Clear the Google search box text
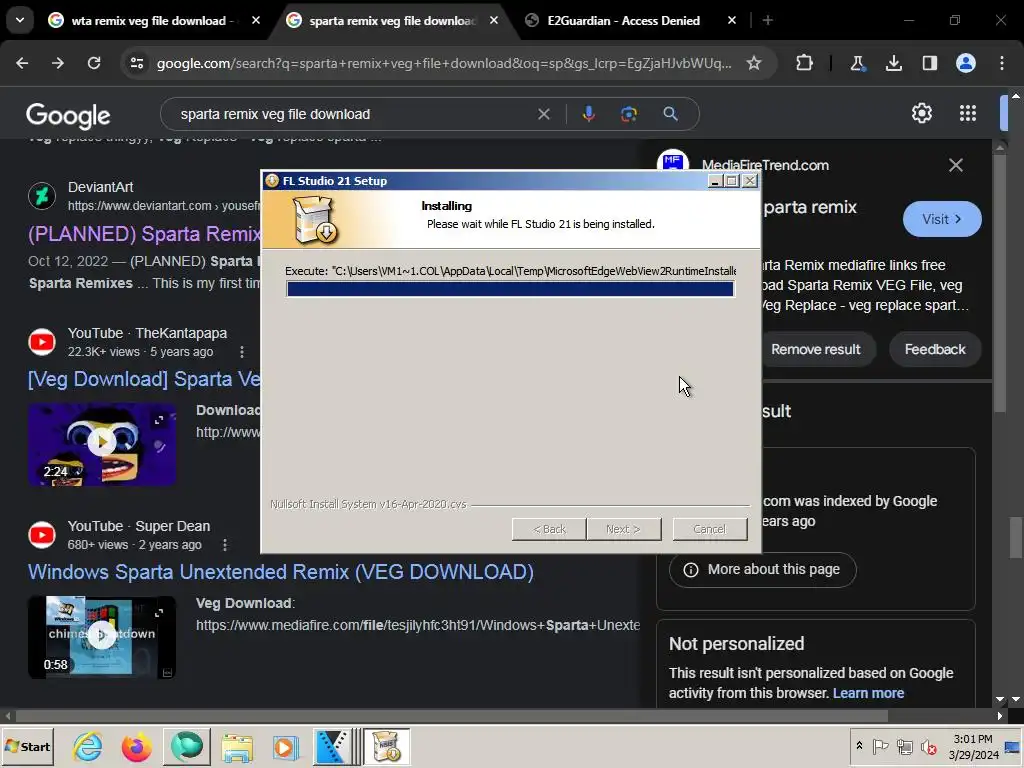 pos(543,114)
